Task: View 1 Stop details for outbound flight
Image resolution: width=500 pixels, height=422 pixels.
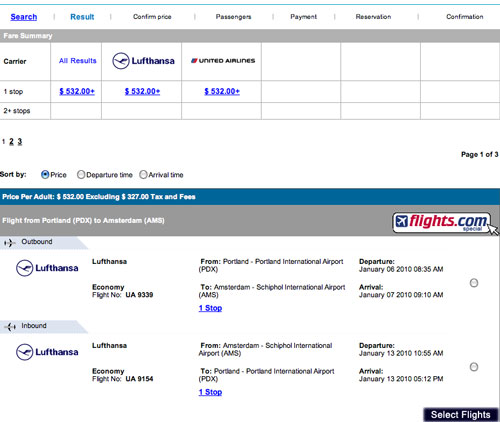Action: [210, 308]
